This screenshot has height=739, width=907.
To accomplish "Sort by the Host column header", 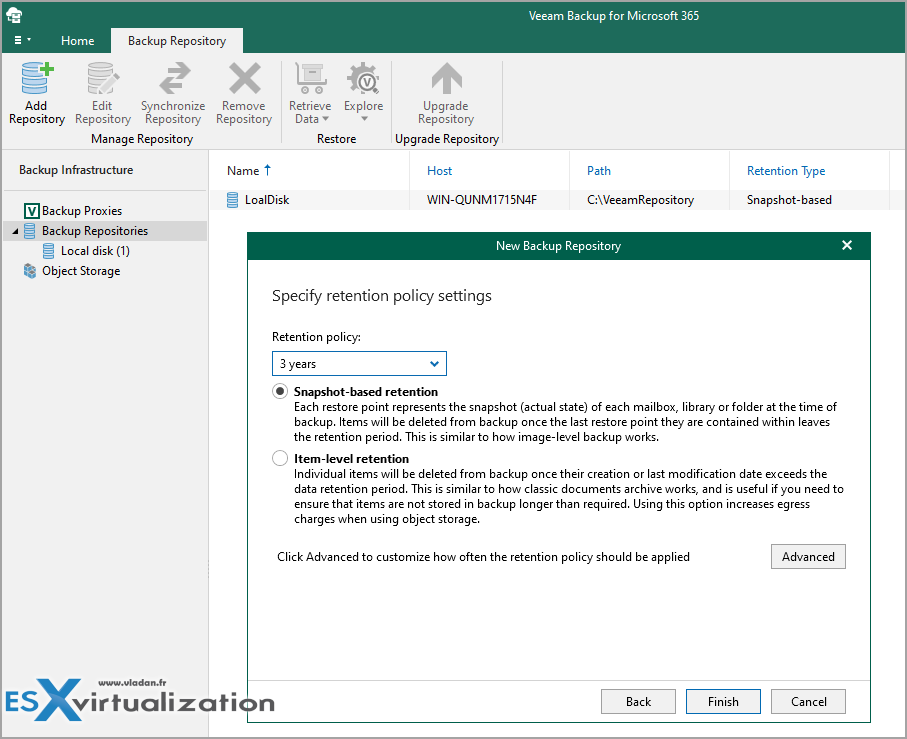I will point(440,171).
